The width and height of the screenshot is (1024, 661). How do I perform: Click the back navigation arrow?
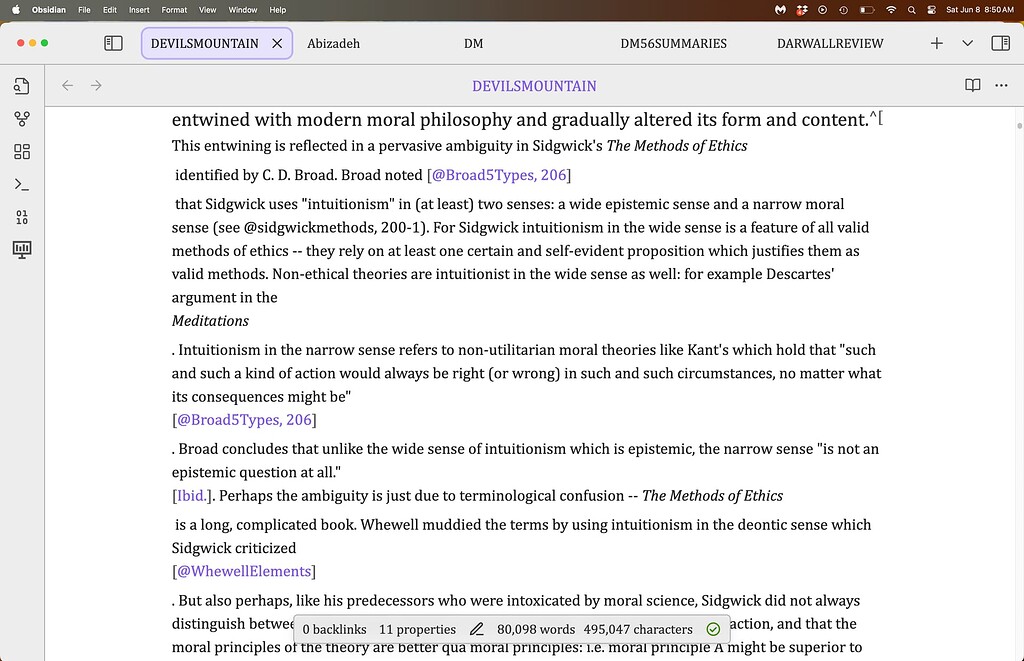click(67, 86)
